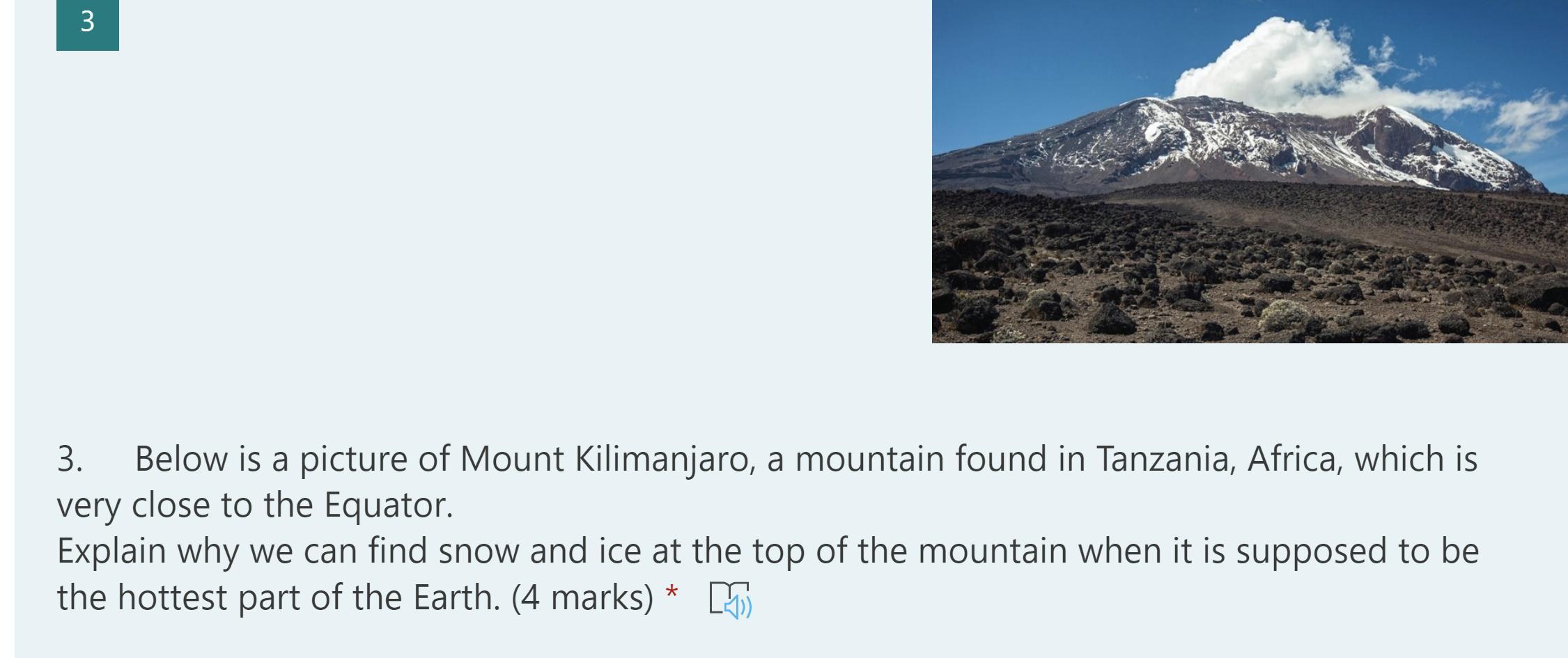1568x658 pixels.
Task: Click the "3." starting the question text
Action: [x=70, y=460]
